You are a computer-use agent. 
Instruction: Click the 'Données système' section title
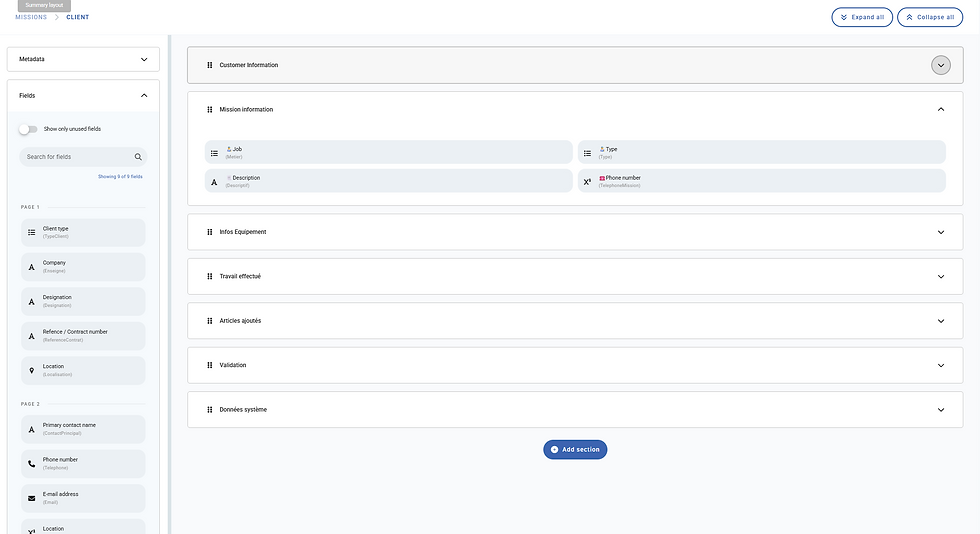coord(243,410)
